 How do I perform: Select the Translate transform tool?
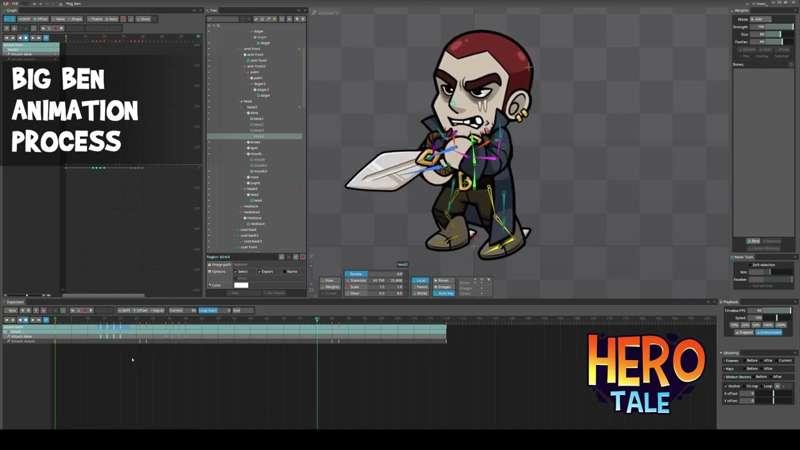pyautogui.click(x=356, y=281)
